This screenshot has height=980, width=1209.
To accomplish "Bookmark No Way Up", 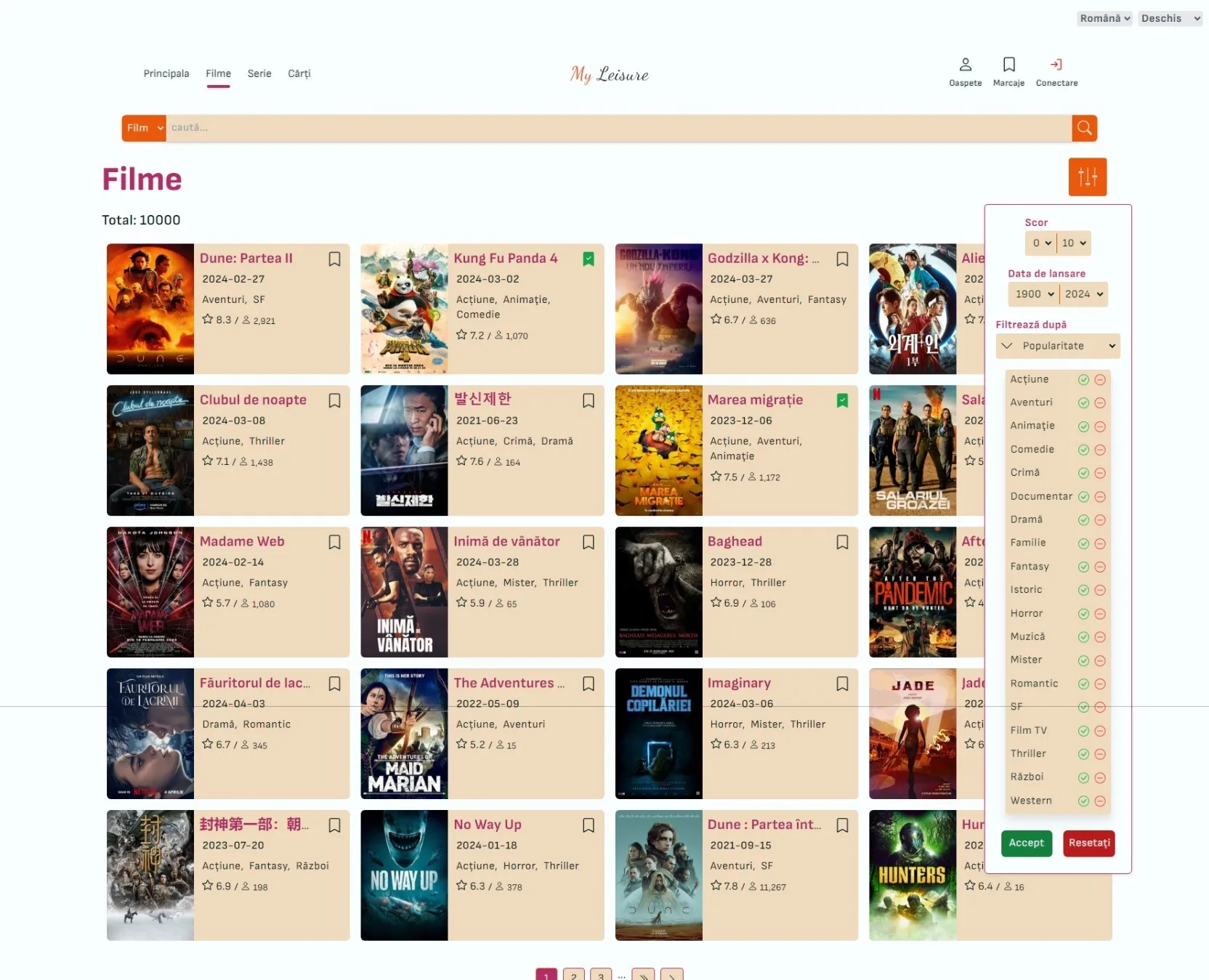I will click(589, 825).
